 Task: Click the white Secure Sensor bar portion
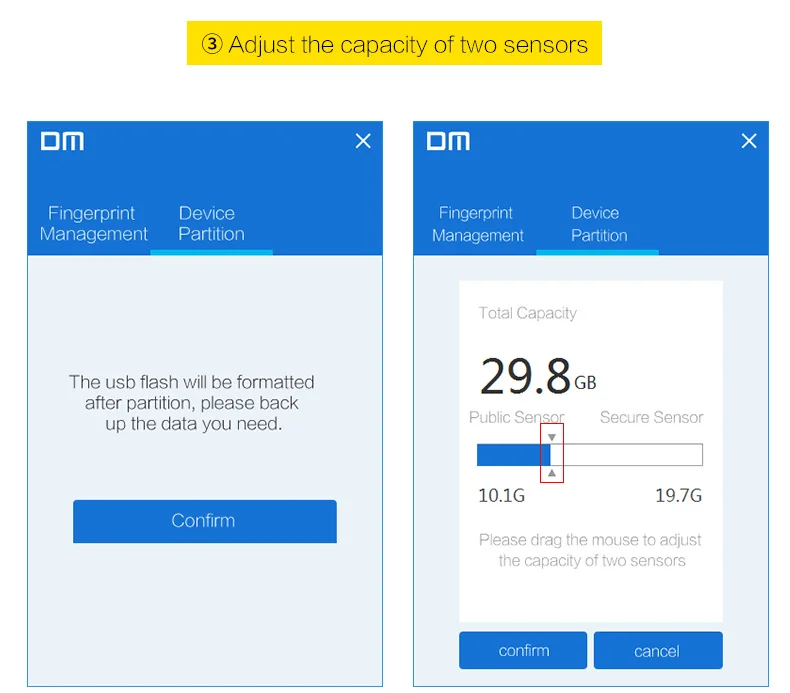tap(628, 455)
